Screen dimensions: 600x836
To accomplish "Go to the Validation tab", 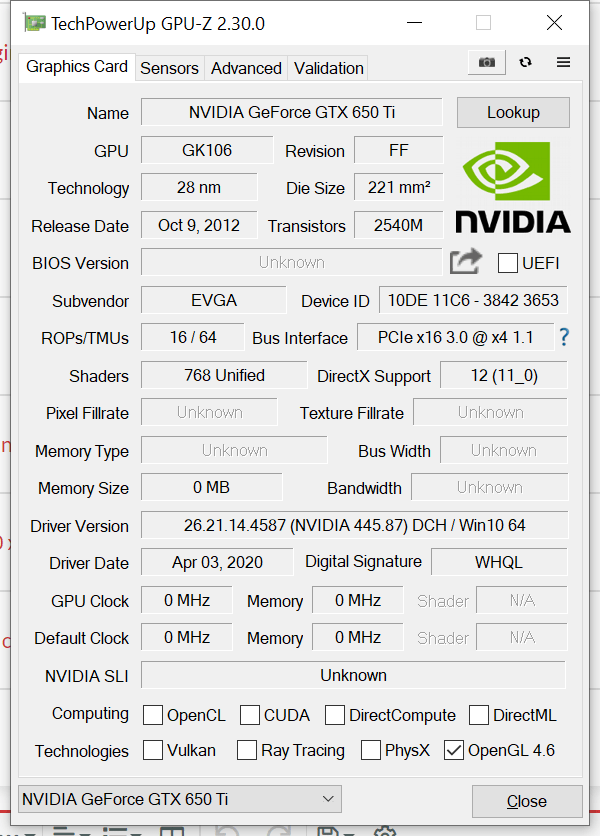I will (329, 68).
